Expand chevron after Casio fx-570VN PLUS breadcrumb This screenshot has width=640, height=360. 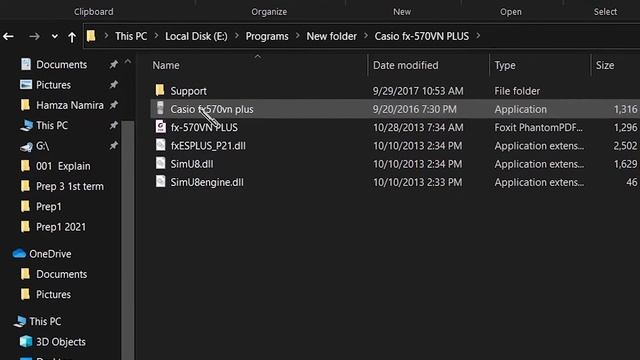click(x=478, y=36)
